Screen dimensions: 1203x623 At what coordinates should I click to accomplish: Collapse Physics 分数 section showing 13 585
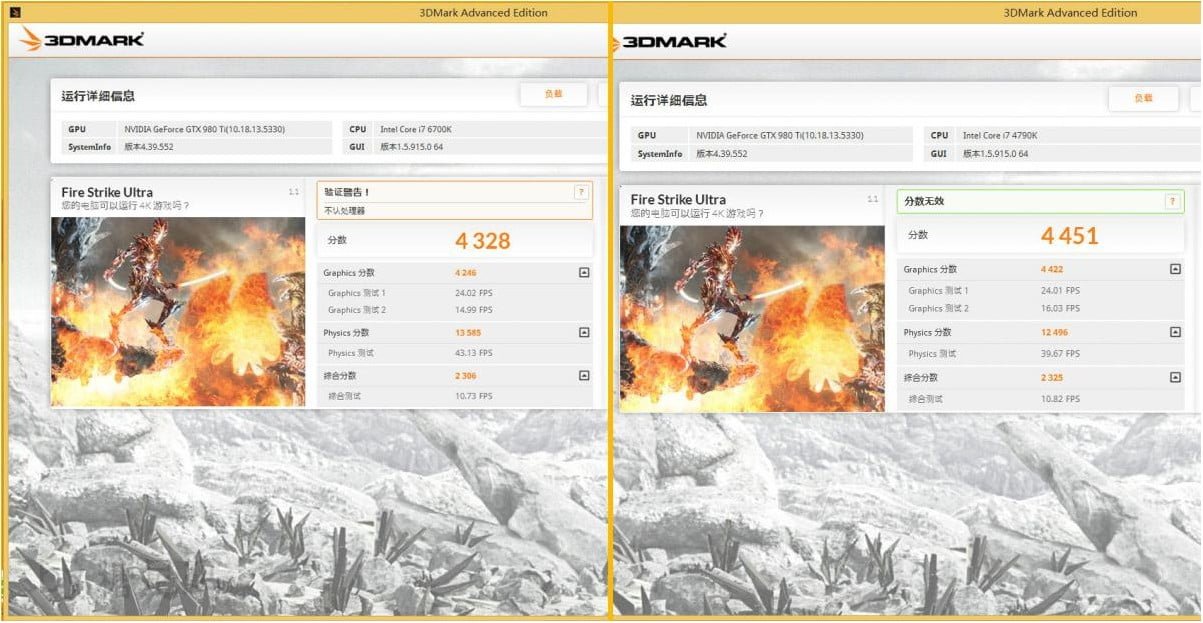click(x=584, y=333)
